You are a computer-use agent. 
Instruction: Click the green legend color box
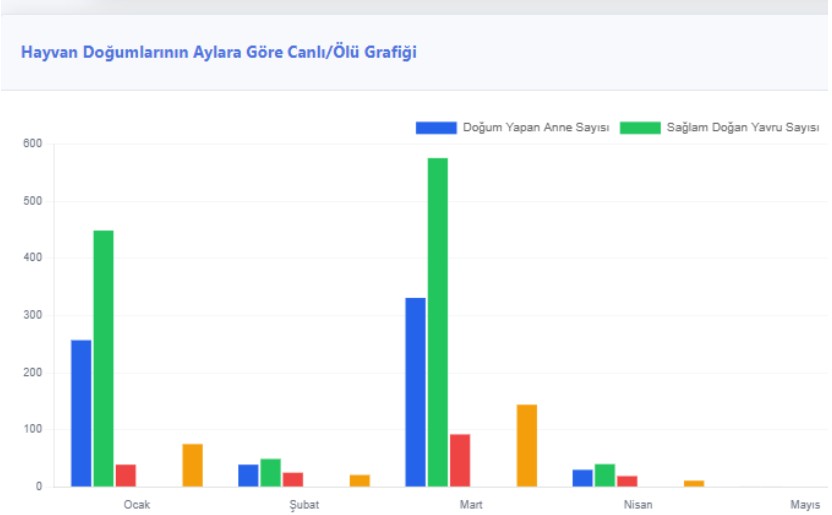click(x=640, y=128)
